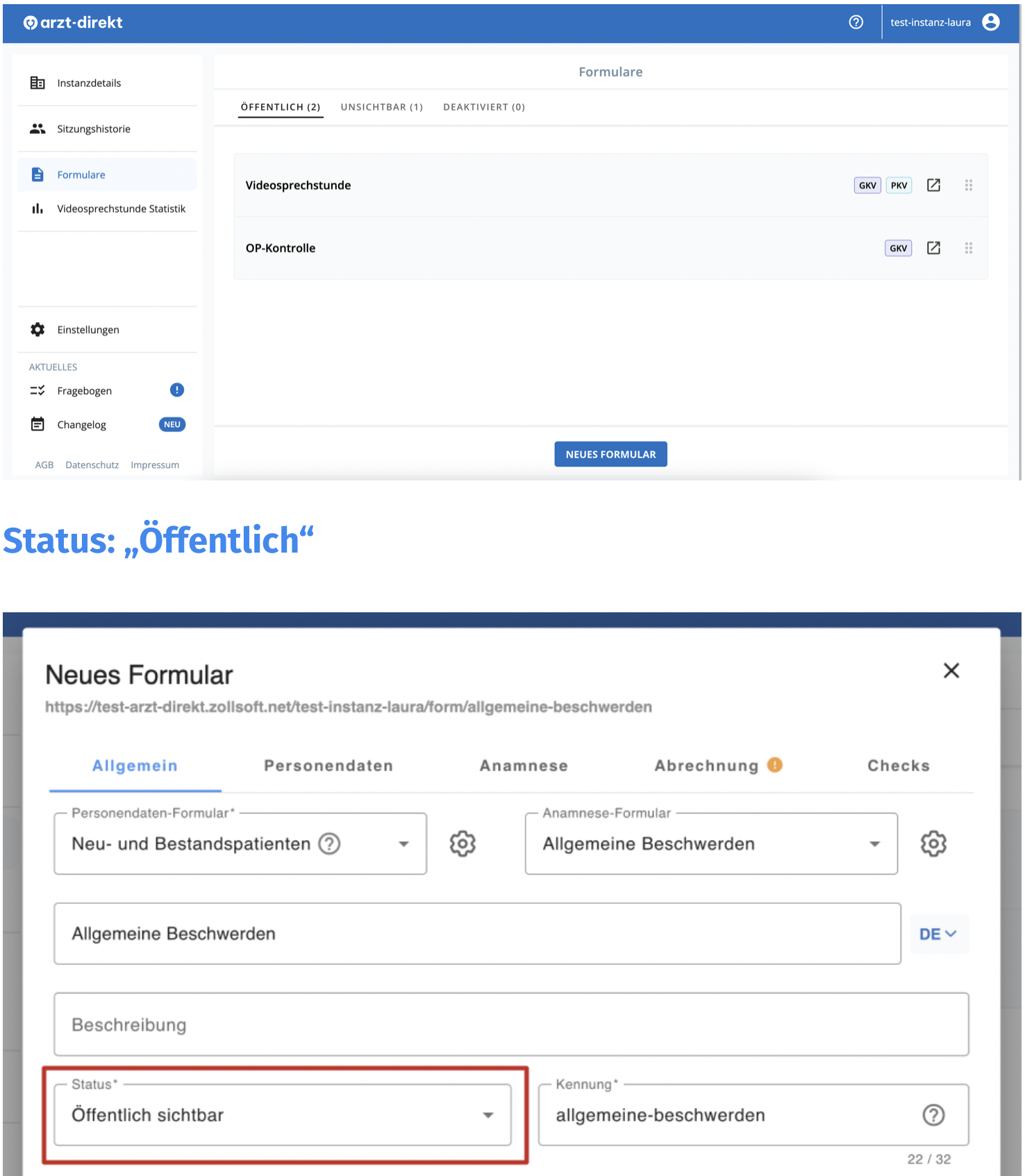Click into the Beschreibung text field
The image size is (1025, 1176).
pyautogui.click(x=511, y=1025)
